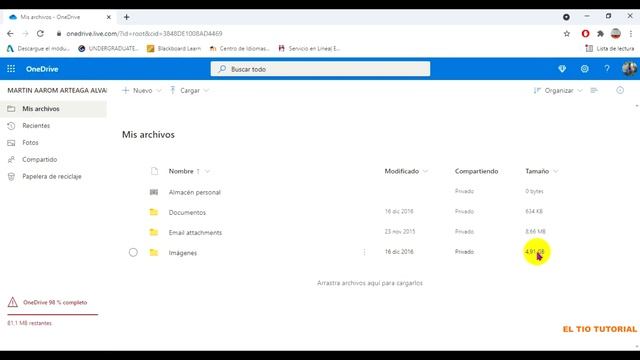Click the search magnifier icon
Screen dimensions: 640x360
coord(222,69)
